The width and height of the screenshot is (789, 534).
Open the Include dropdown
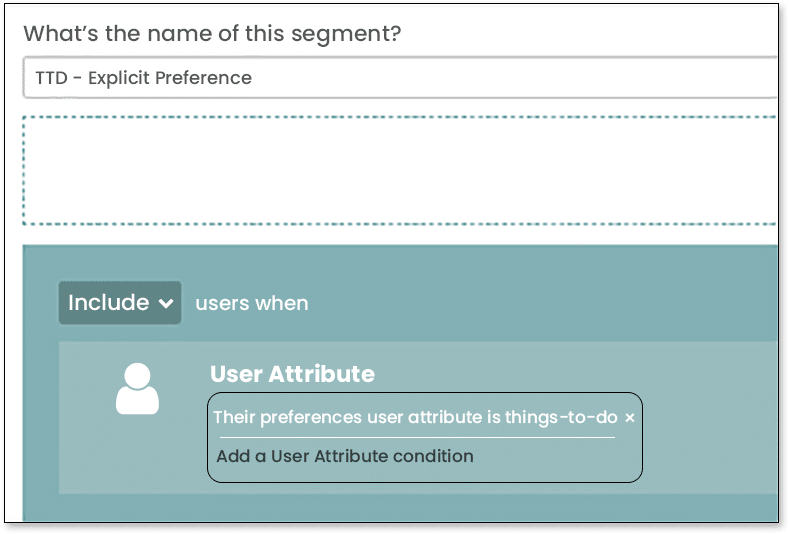point(120,303)
